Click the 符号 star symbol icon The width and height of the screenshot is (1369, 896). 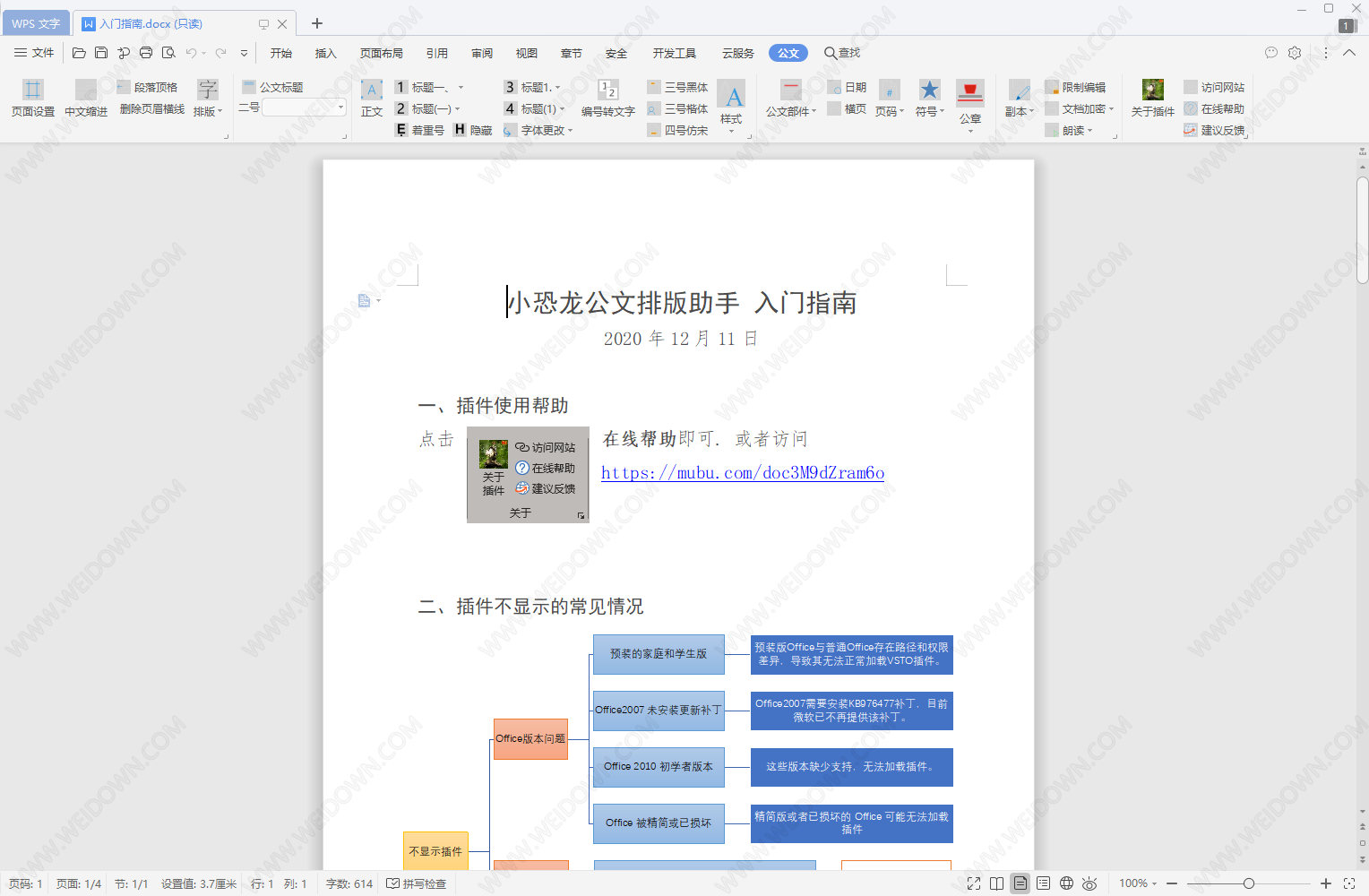[x=929, y=90]
